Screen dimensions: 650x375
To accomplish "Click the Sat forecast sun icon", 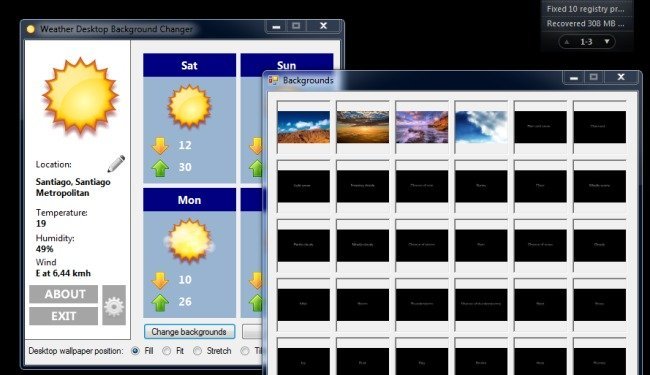I will (x=189, y=106).
